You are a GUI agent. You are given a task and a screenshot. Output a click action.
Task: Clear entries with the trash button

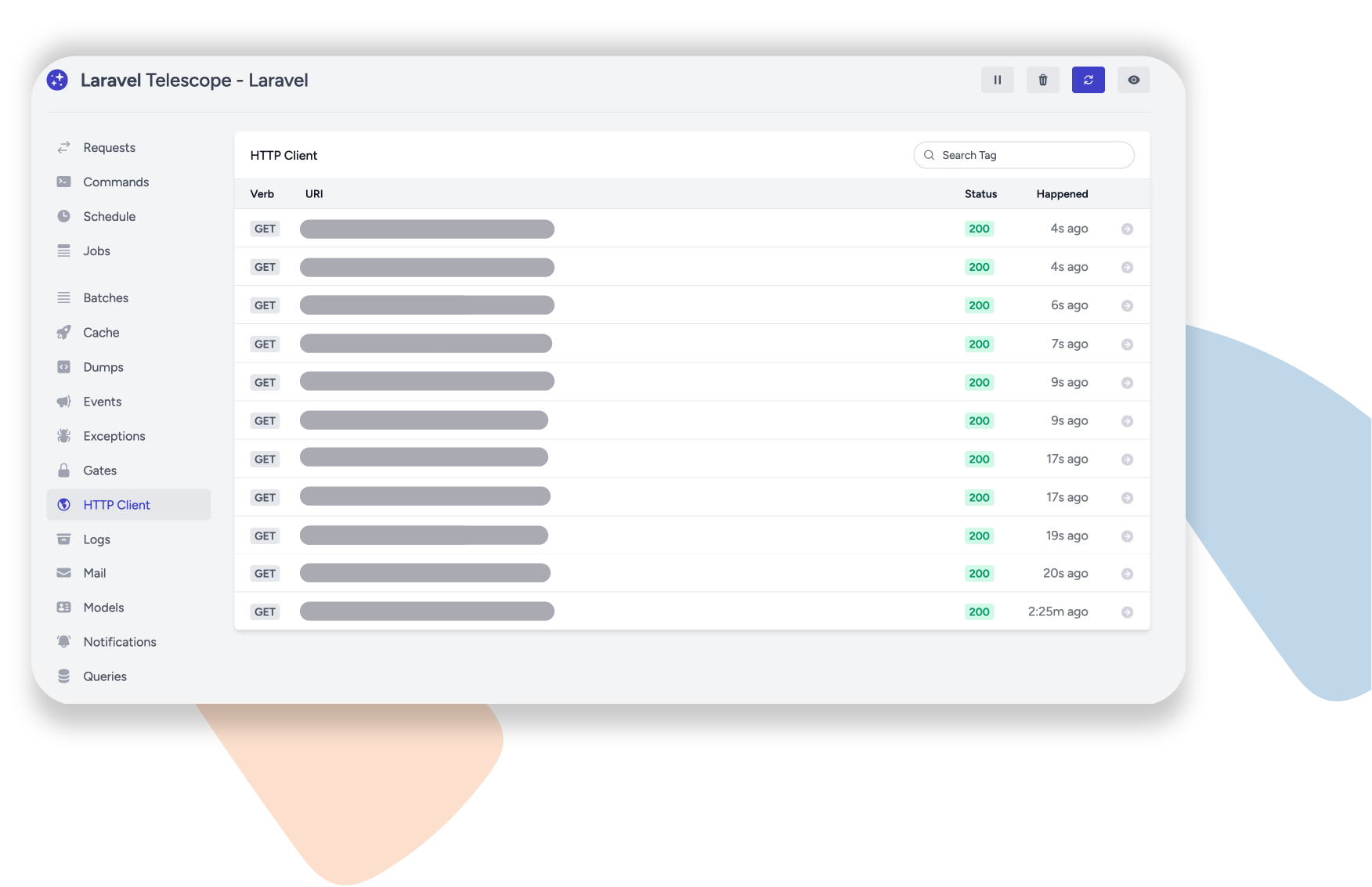click(x=1042, y=80)
